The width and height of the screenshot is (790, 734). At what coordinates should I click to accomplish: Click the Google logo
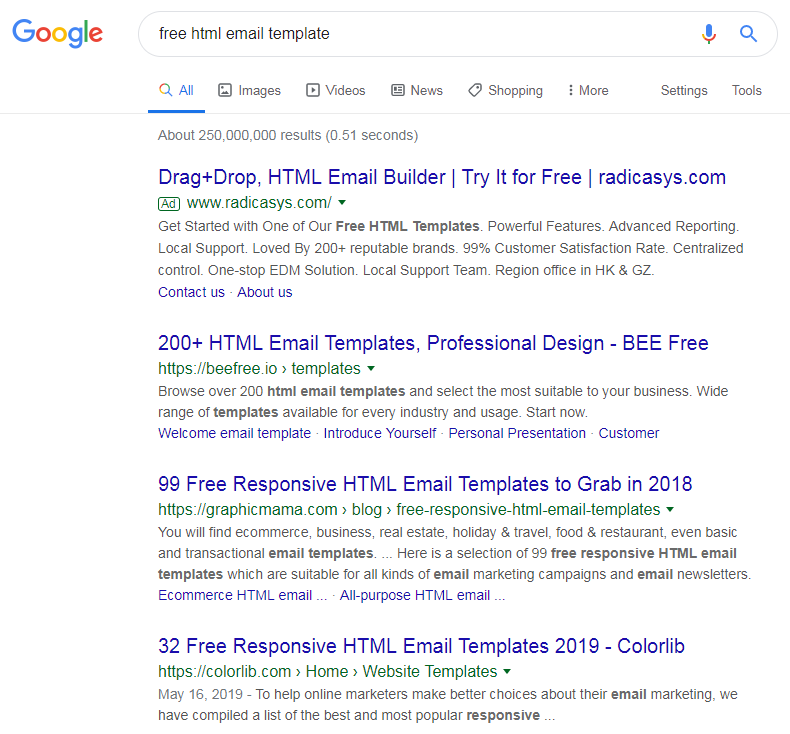57,33
